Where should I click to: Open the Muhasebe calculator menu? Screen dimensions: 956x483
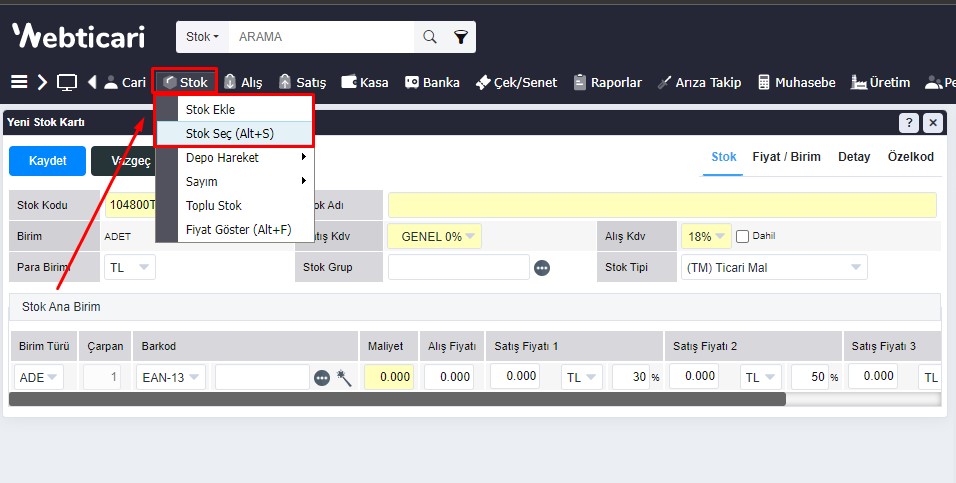click(796, 82)
